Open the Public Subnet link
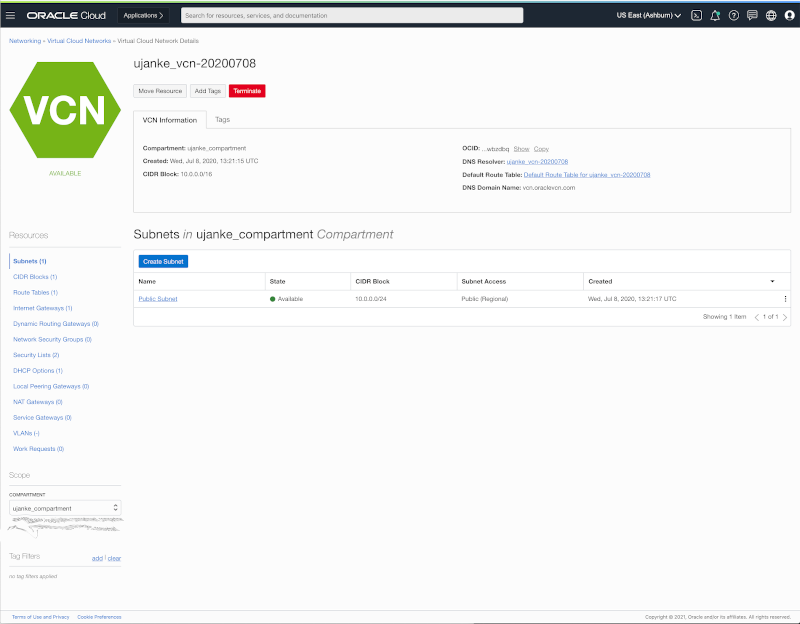This screenshot has height=624, width=800. coord(157,298)
